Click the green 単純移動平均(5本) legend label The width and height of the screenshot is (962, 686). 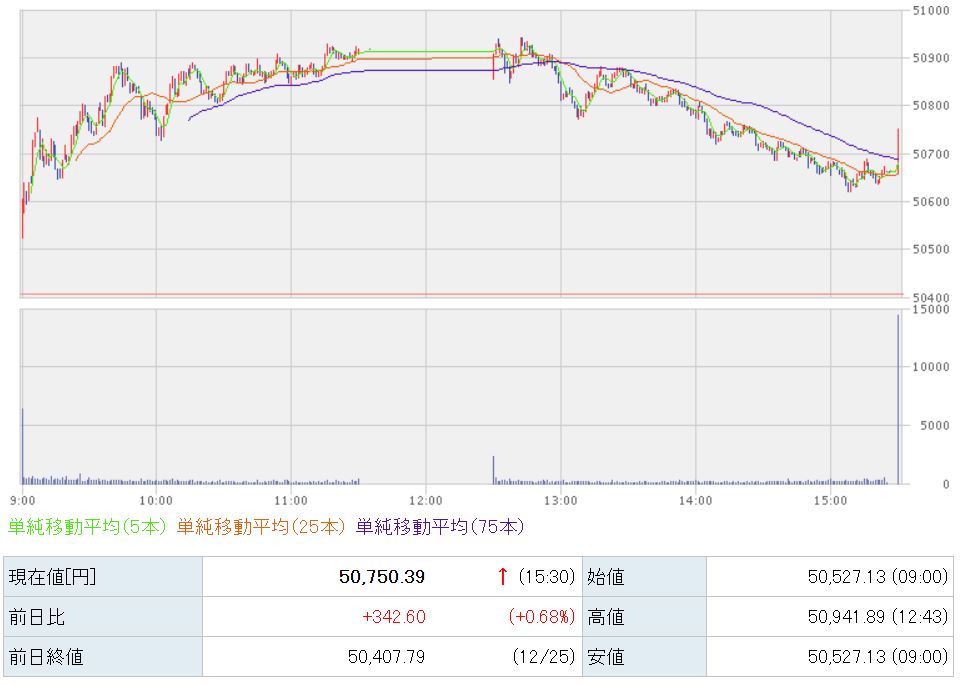pos(88,526)
